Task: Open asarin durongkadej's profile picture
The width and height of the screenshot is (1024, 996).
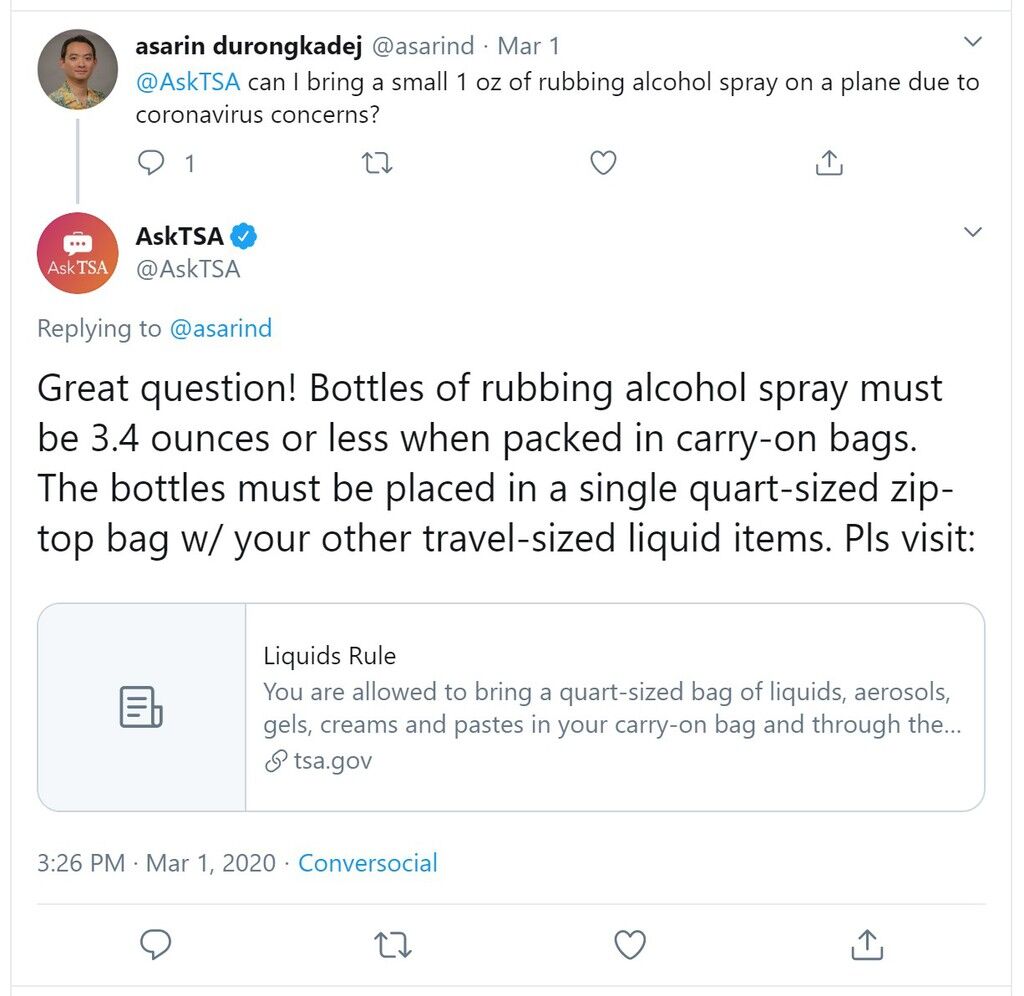Action: [x=78, y=69]
